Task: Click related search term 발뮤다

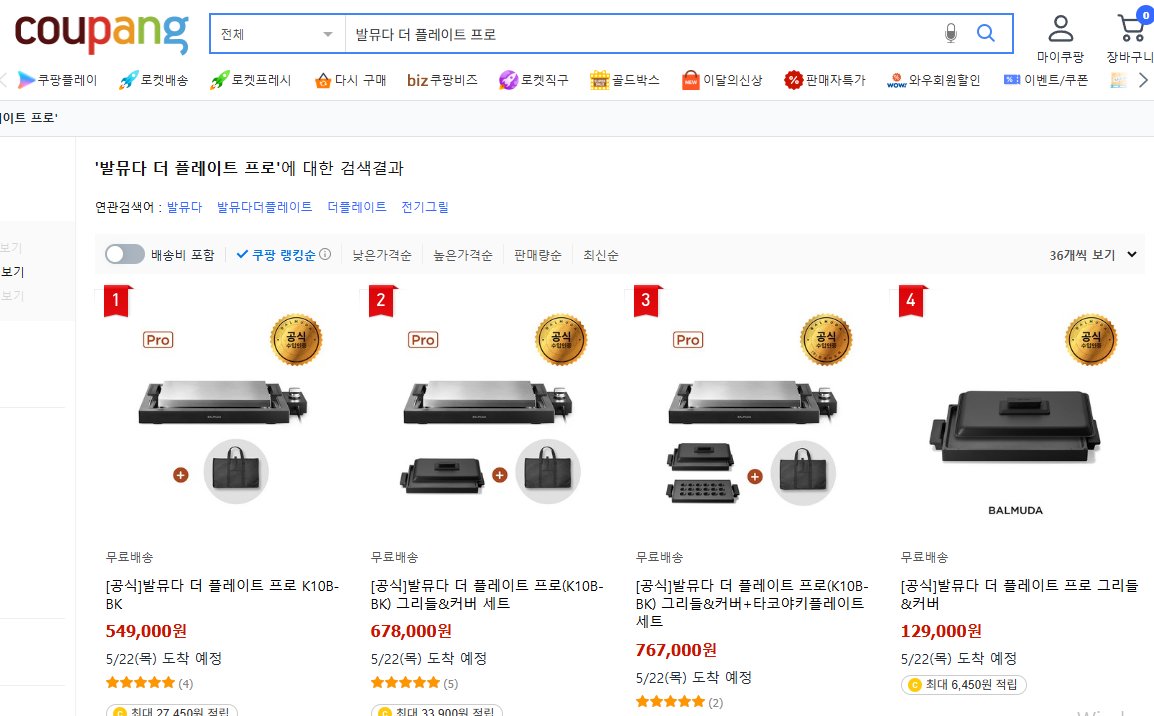Action: coord(184,207)
